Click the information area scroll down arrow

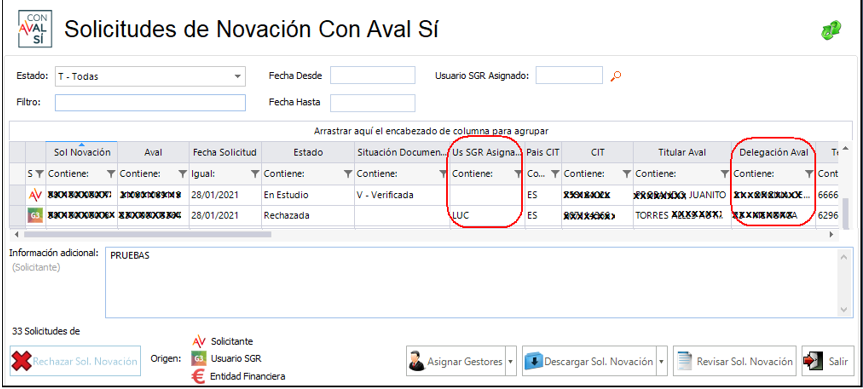click(x=845, y=310)
